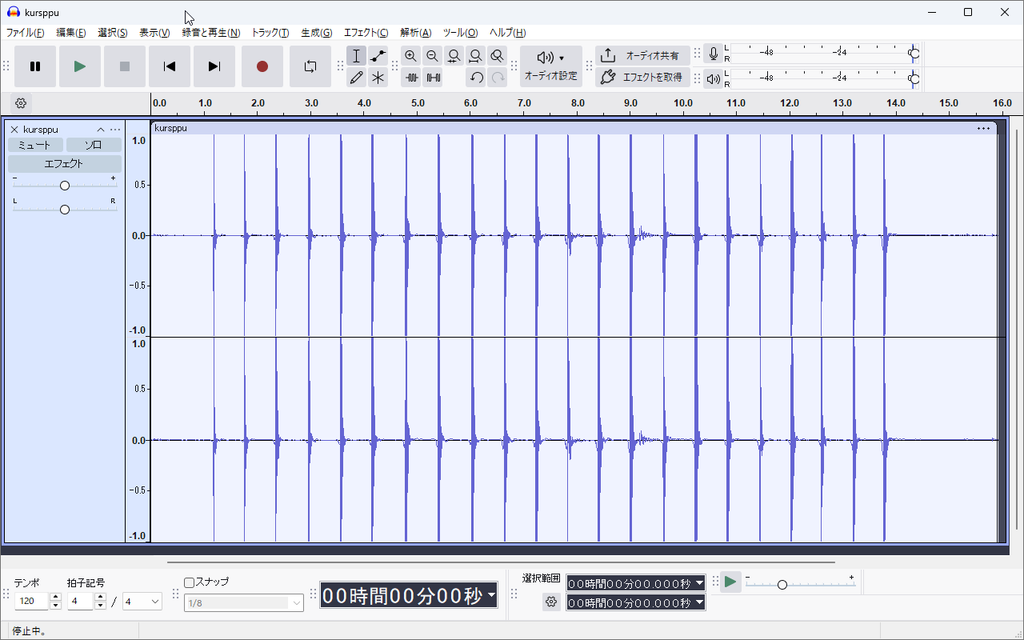Toggle the loop playback button
Image resolution: width=1024 pixels, height=640 pixels.
(x=310, y=66)
